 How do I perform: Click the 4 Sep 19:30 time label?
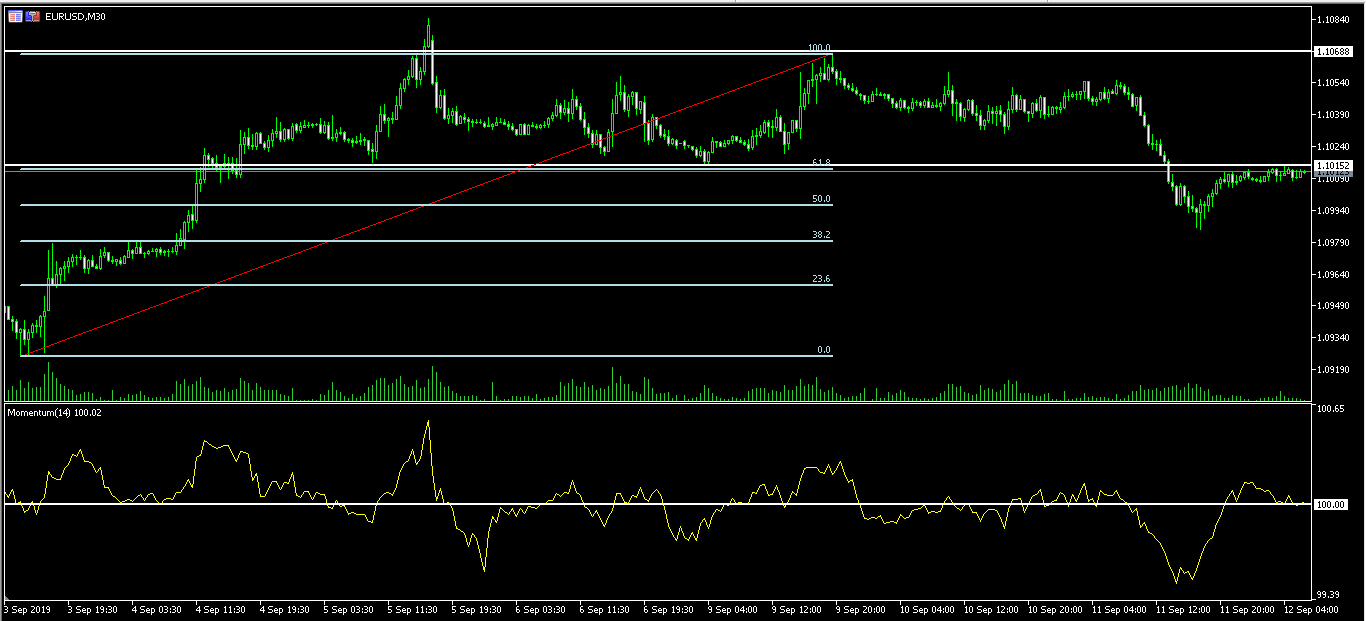284,608
